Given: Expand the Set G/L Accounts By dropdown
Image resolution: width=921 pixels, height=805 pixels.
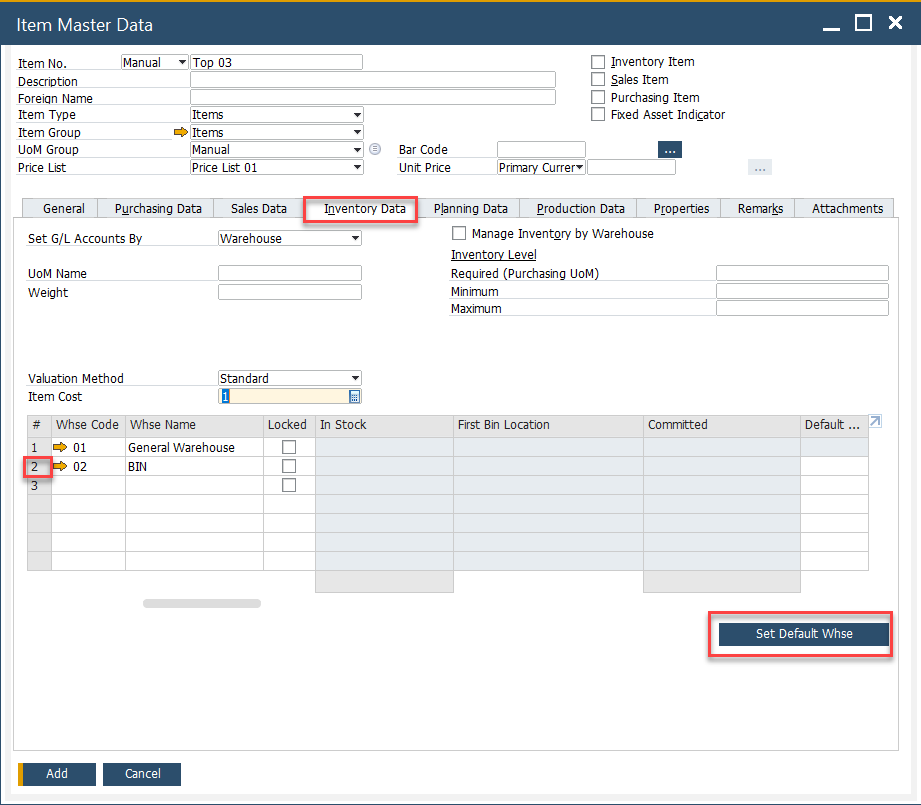Looking at the screenshot, I should pyautogui.click(x=355, y=239).
